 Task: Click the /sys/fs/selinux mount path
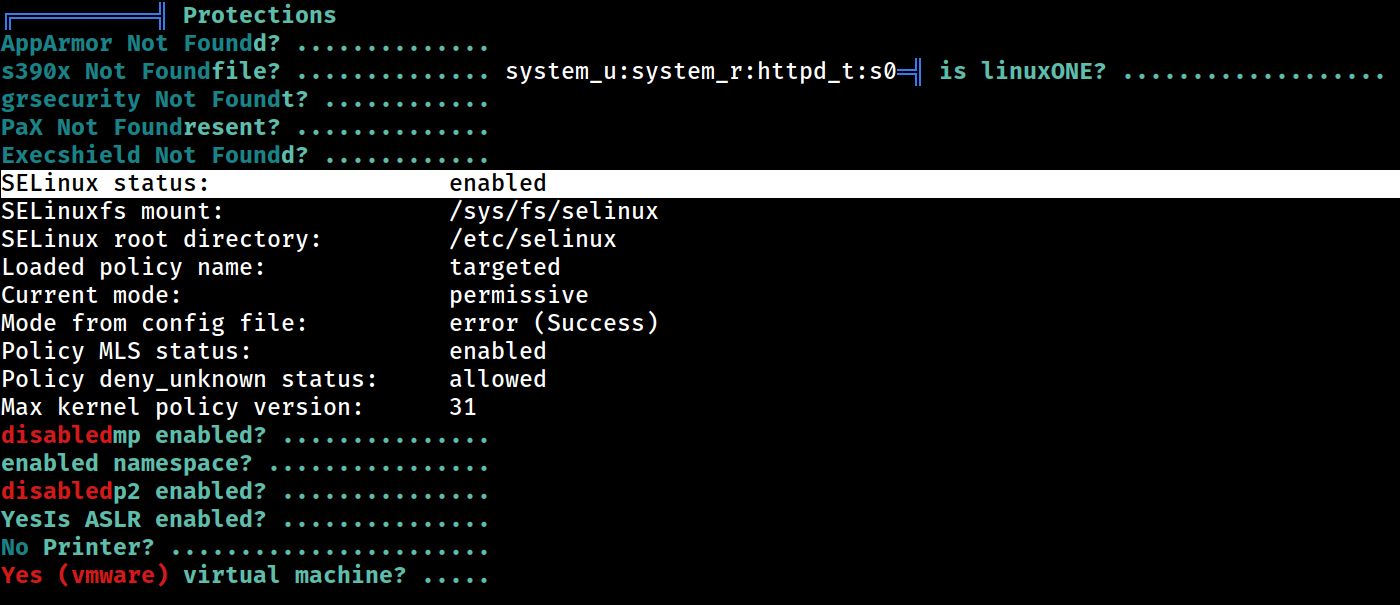[554, 211]
